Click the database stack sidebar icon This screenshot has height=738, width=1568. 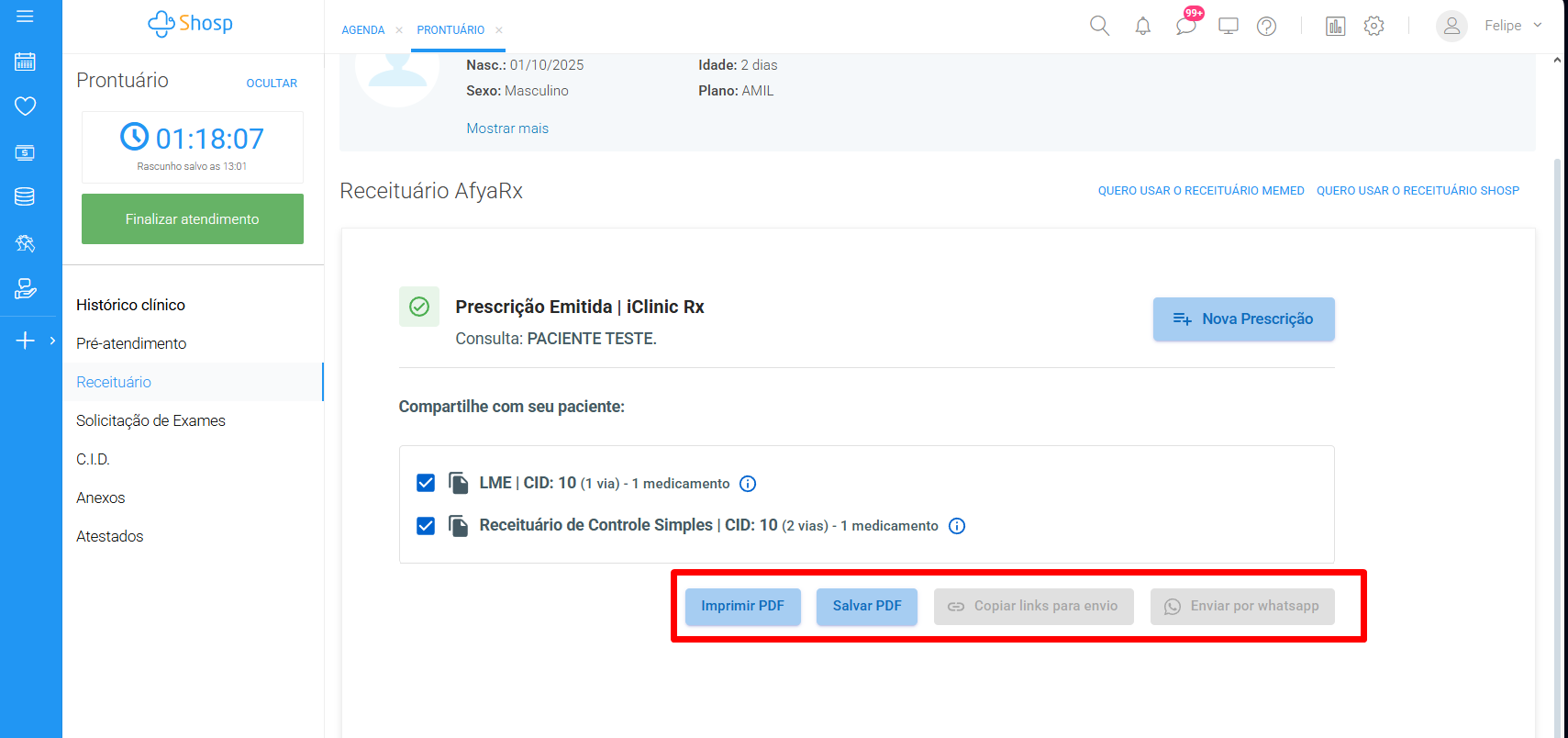(x=25, y=196)
